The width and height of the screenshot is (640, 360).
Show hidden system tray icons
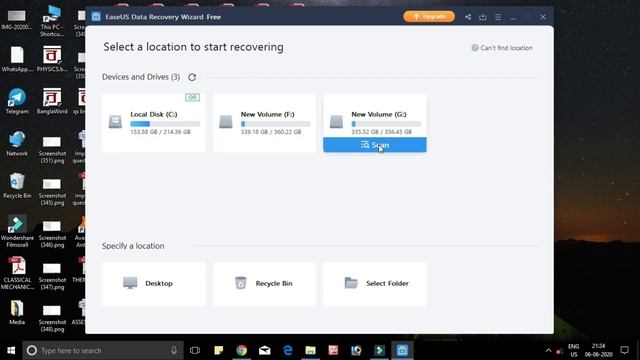click(x=549, y=350)
